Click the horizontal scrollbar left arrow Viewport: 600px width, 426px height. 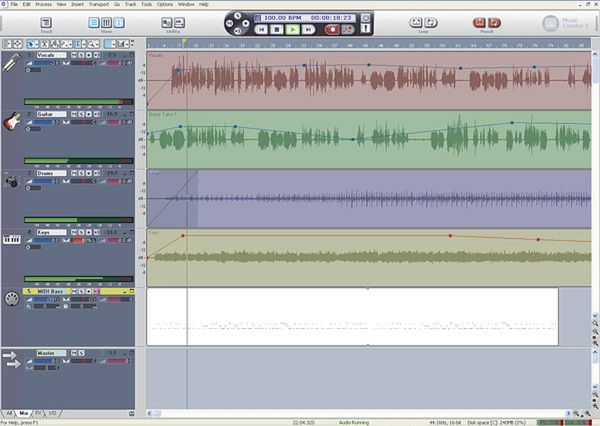click(150, 413)
